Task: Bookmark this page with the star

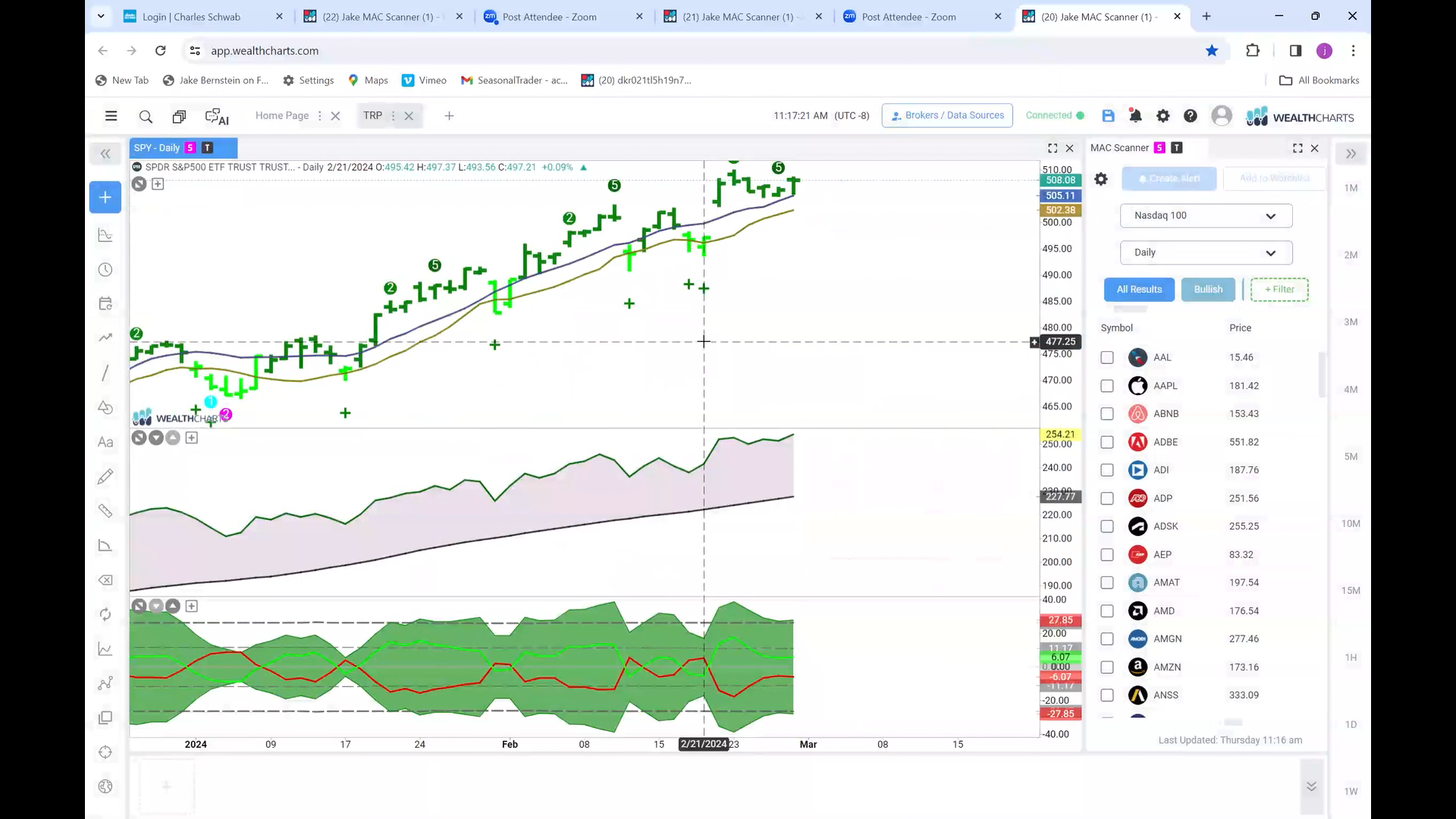Action: (x=1212, y=51)
